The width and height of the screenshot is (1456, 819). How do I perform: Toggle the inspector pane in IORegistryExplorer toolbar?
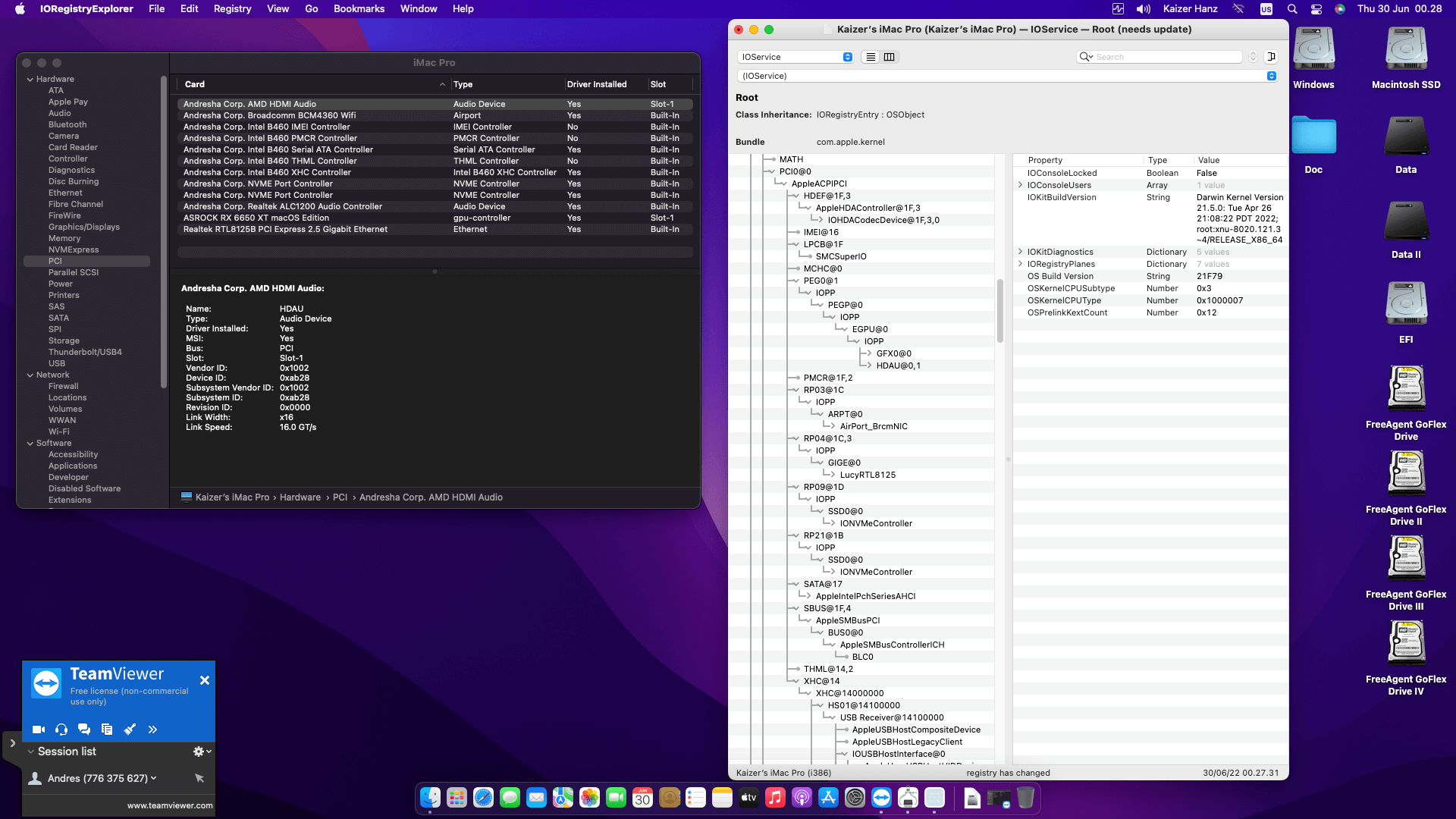coord(1272,57)
